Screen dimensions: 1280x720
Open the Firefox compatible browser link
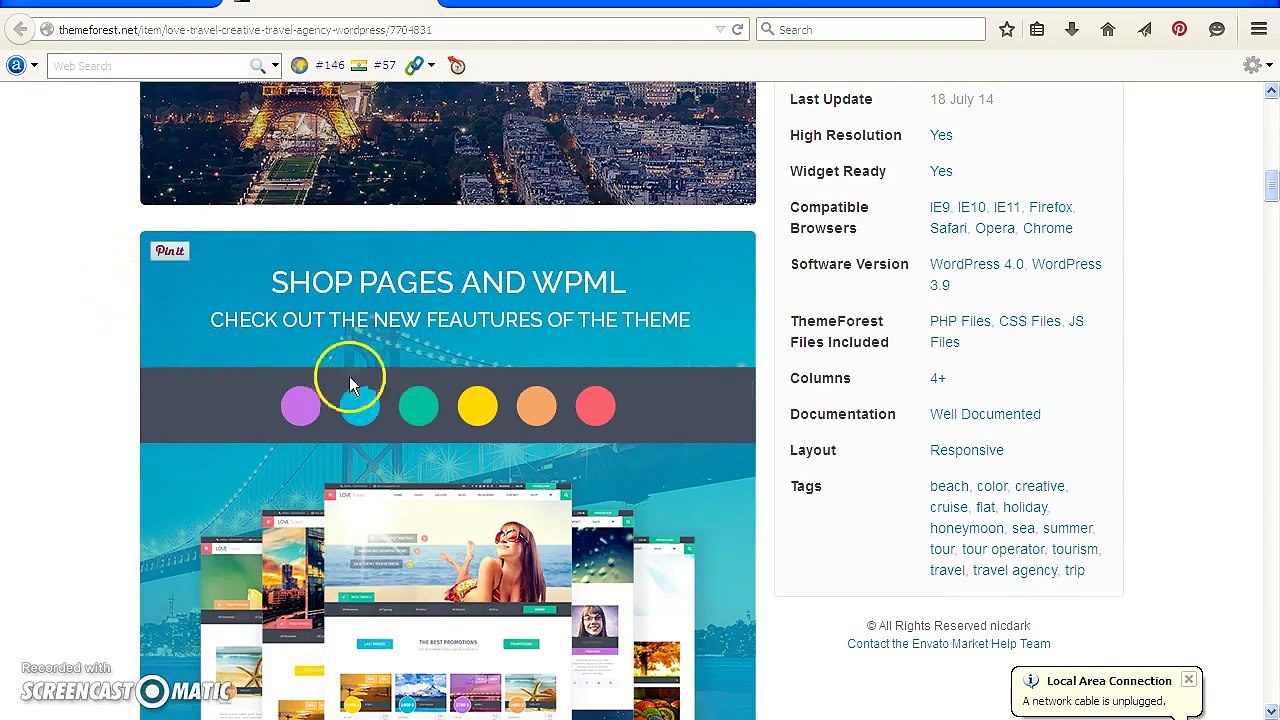[x=1050, y=207]
